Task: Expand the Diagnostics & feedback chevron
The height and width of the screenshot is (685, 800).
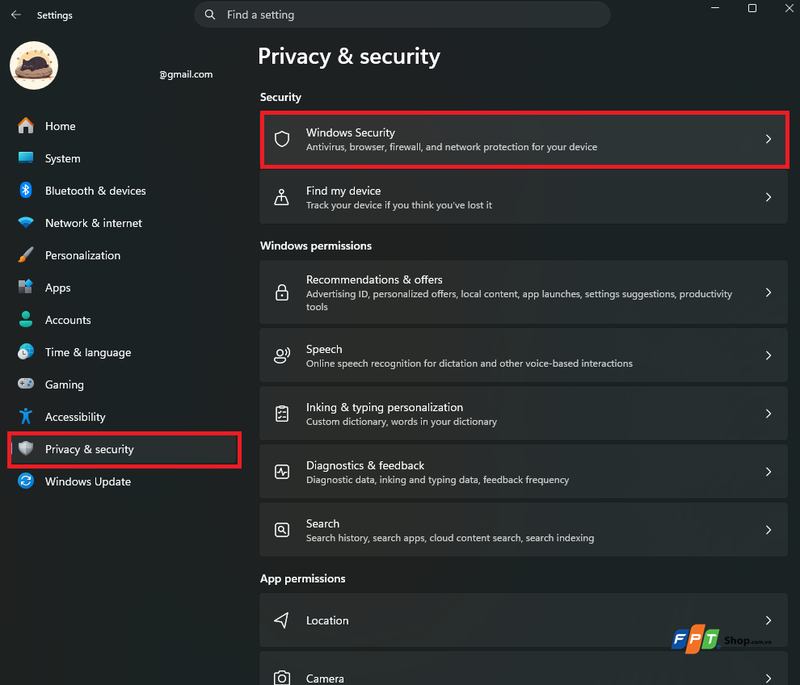Action: (x=768, y=472)
